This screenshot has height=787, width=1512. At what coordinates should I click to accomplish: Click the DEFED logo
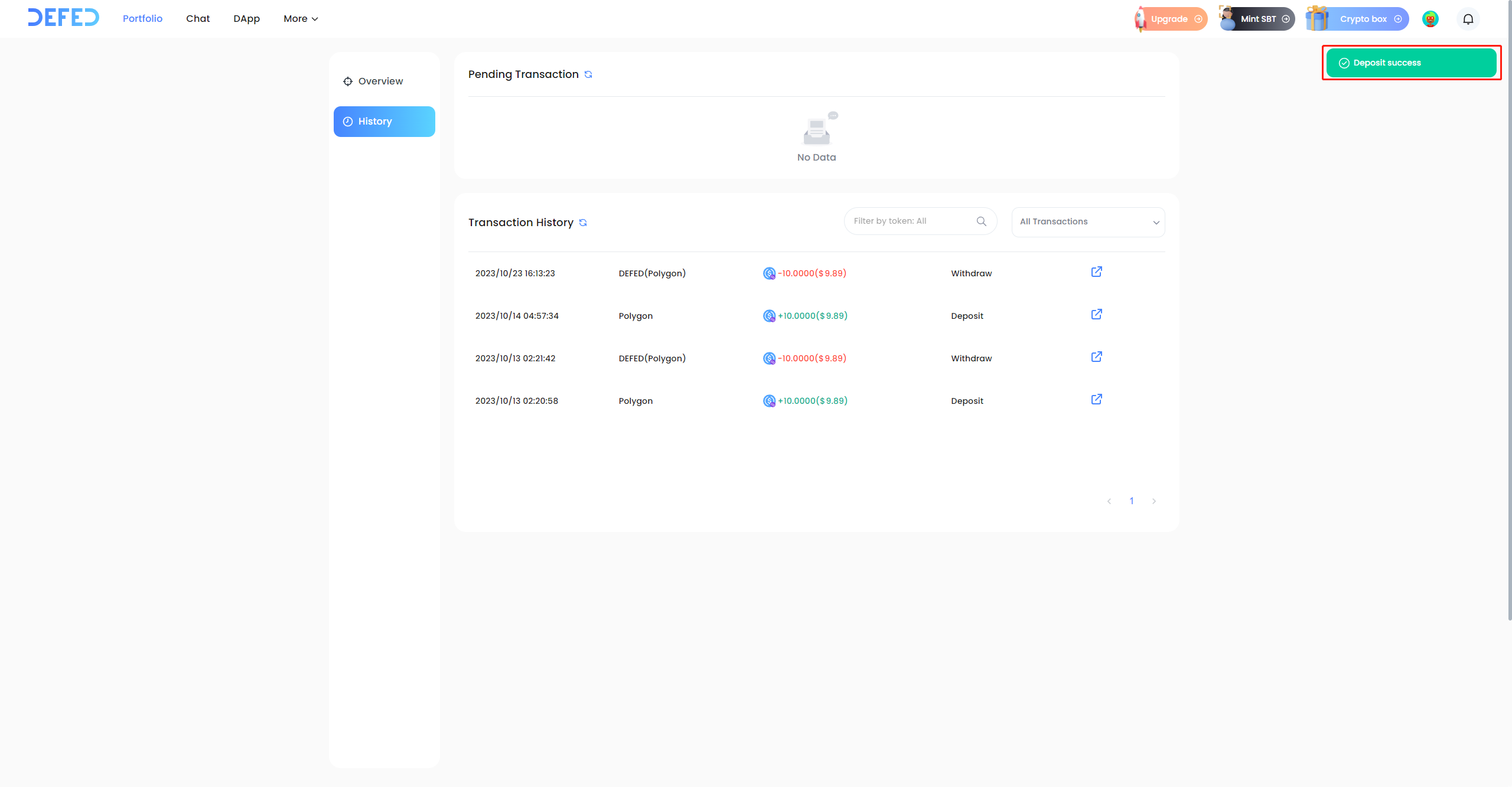coord(64,18)
